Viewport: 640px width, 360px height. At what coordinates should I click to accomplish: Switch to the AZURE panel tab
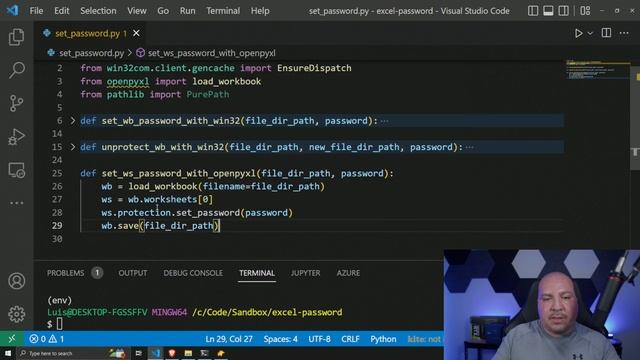pyautogui.click(x=348, y=273)
